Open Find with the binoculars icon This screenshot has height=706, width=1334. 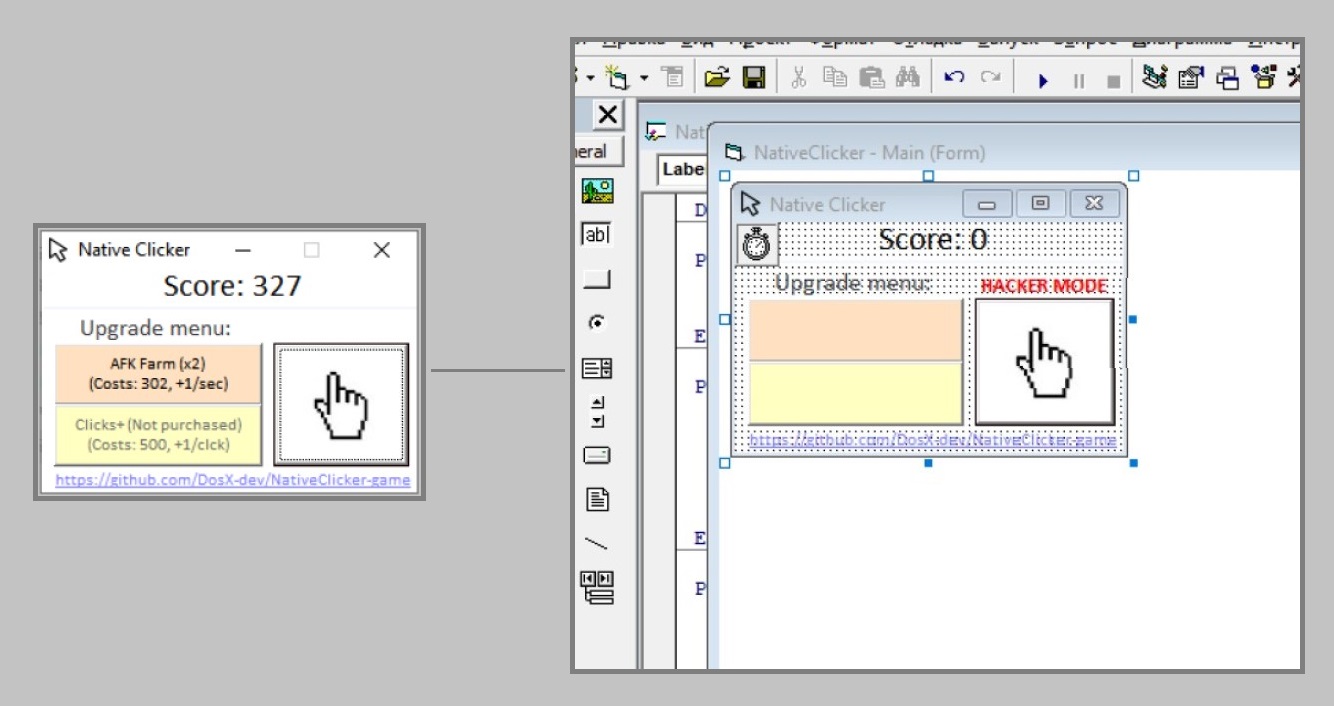907,78
